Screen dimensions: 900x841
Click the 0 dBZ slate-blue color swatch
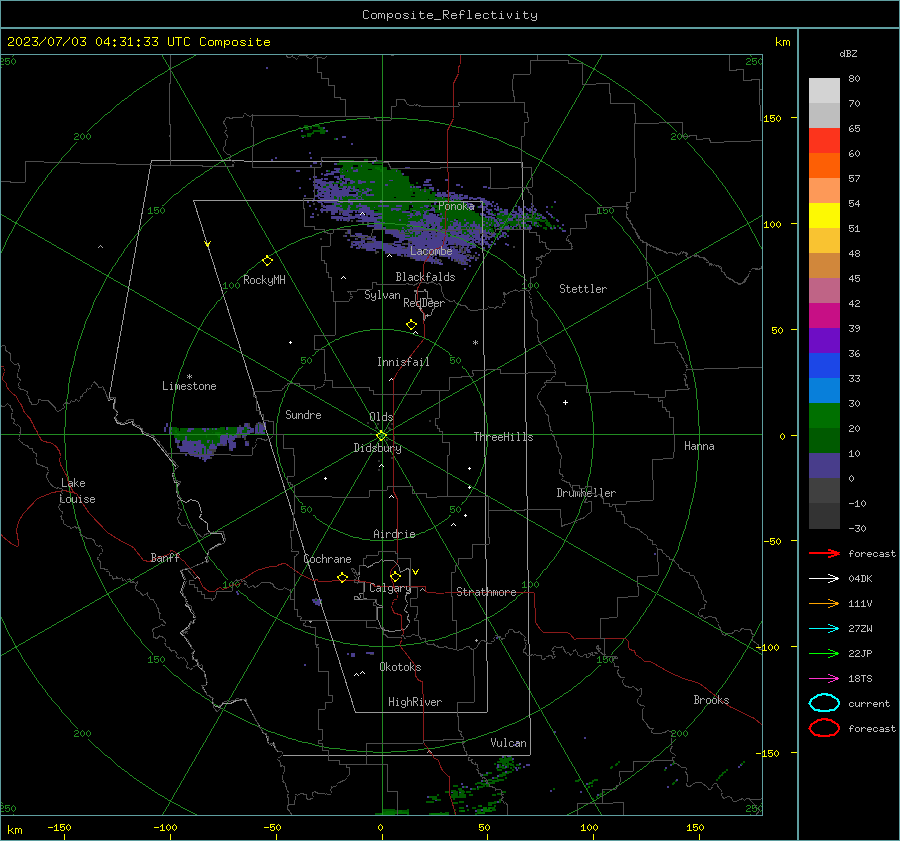(x=824, y=466)
